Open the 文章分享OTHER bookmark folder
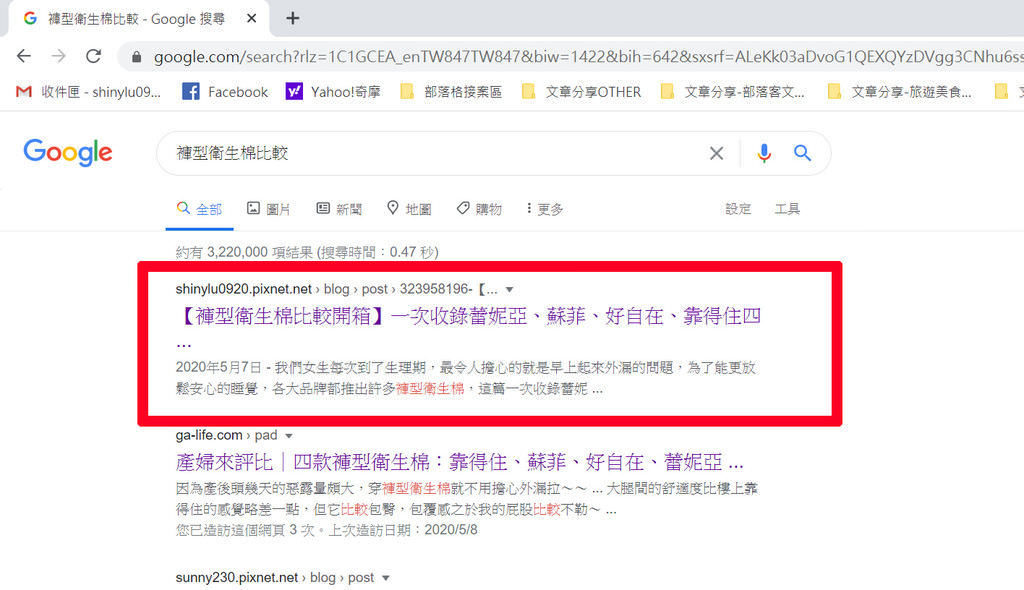1024x590 pixels. 582,92
